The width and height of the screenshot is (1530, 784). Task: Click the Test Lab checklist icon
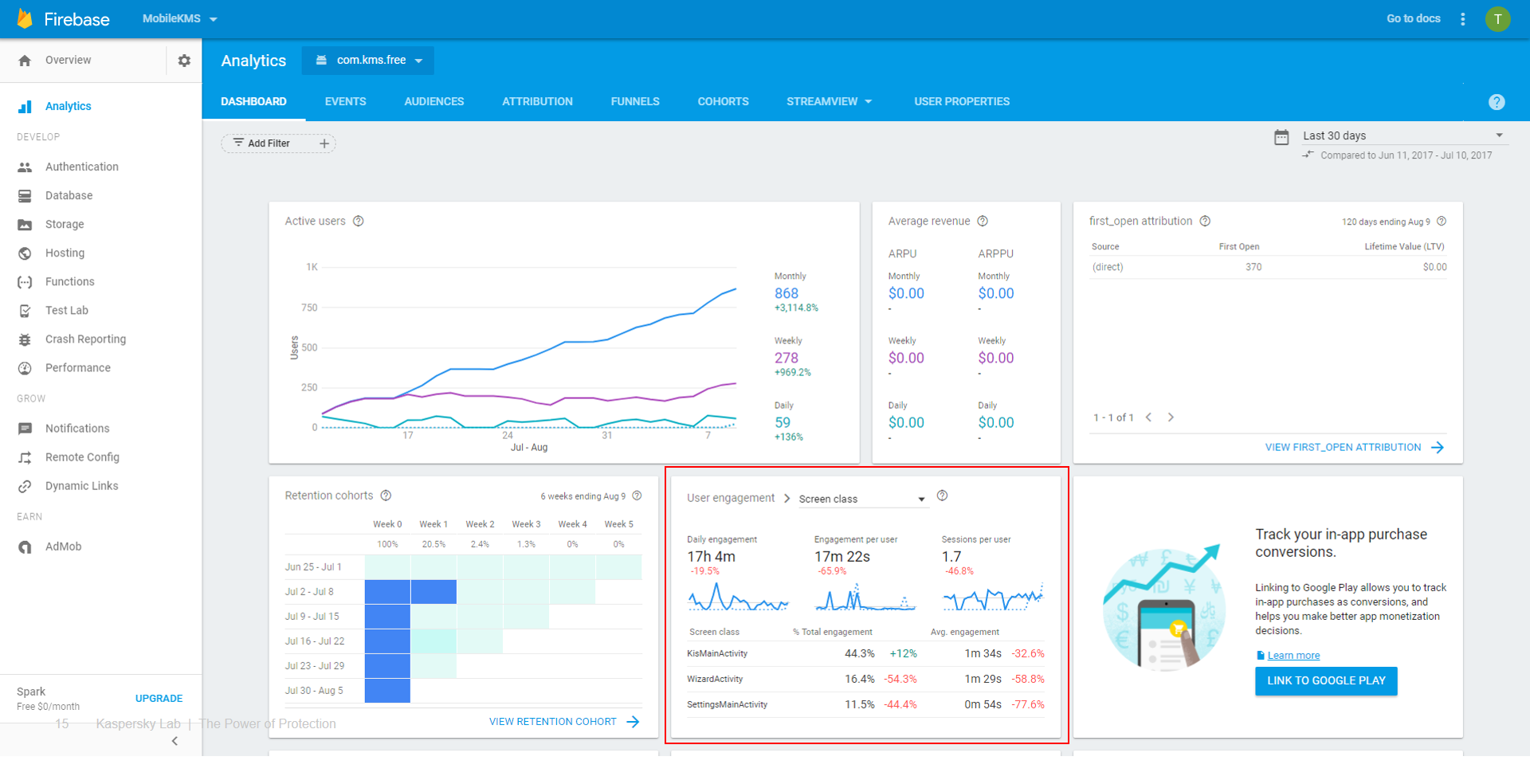click(x=25, y=310)
